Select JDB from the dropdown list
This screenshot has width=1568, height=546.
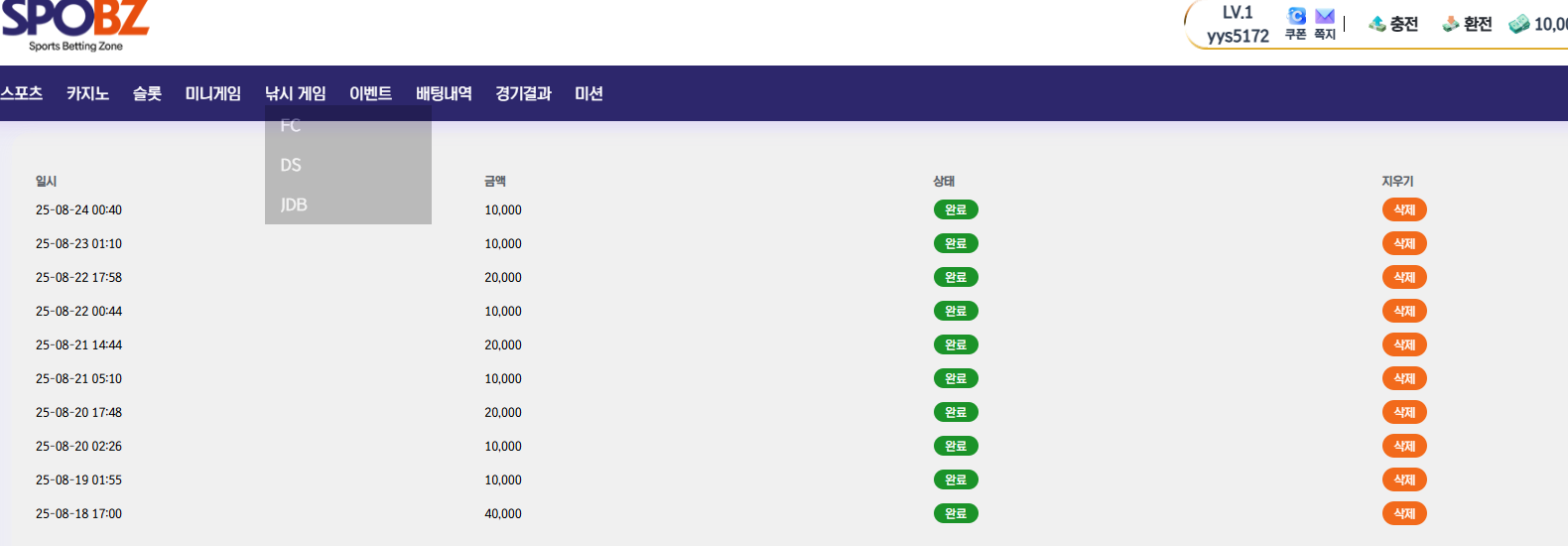294,205
